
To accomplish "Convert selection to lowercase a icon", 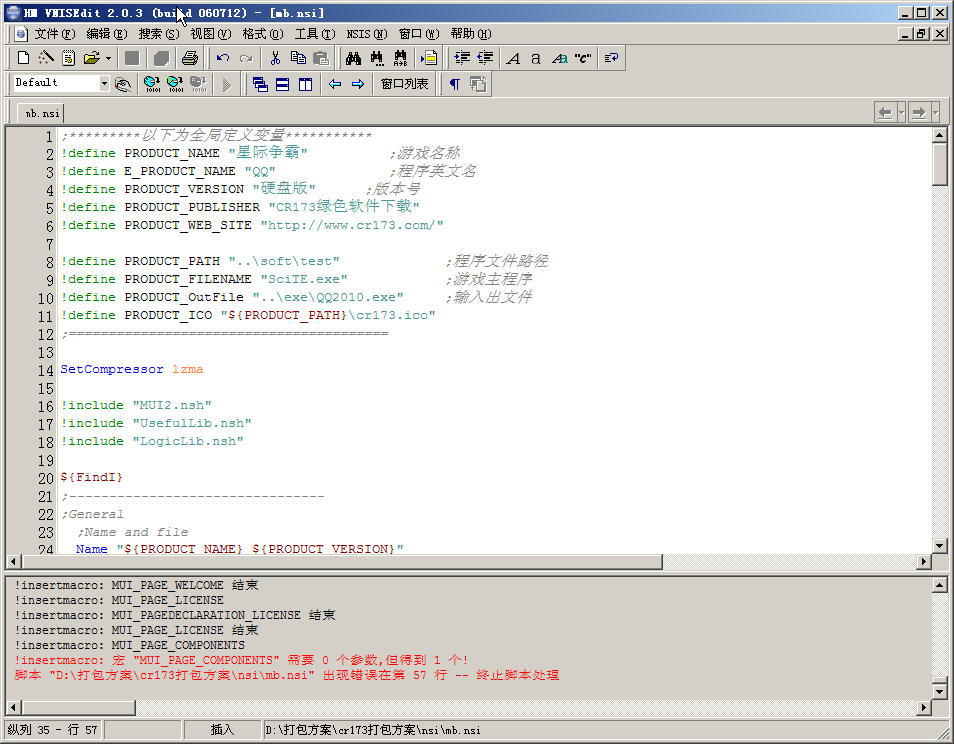I will point(535,58).
